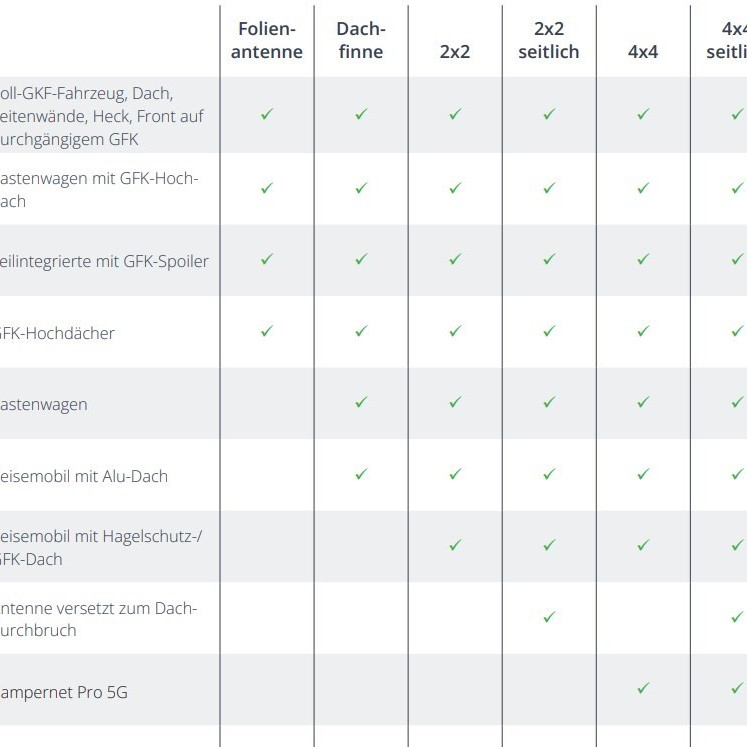Click 4x4 checkmark in Voll-GFK-Fahrzeug row
This screenshot has width=747, height=747.
click(643, 115)
